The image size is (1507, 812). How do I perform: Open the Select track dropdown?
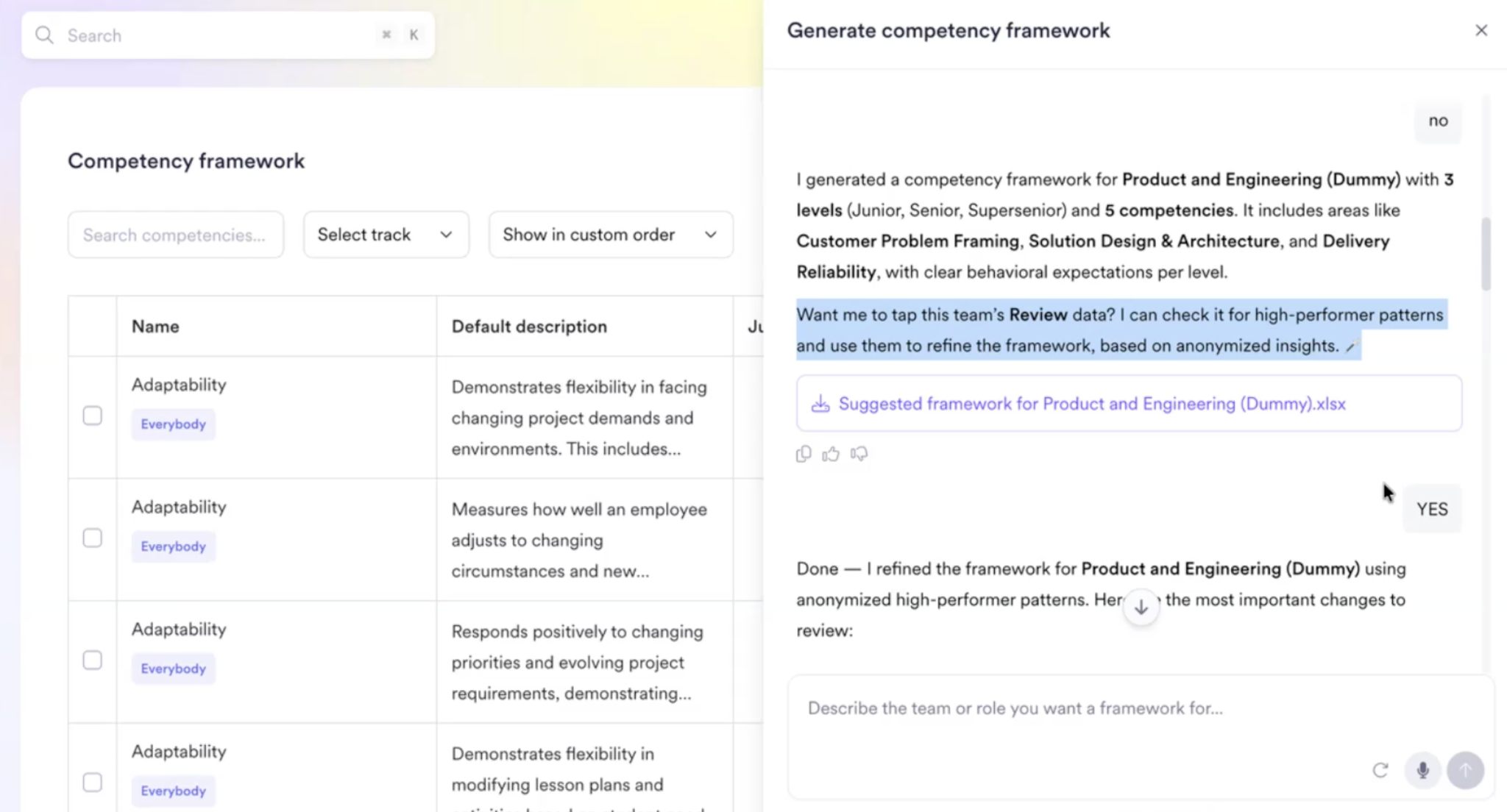[x=386, y=235]
